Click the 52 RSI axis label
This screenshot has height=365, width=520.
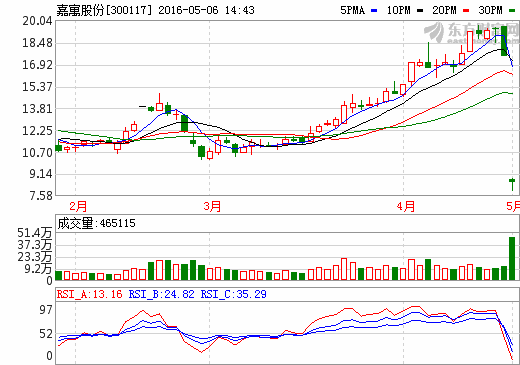(46, 334)
